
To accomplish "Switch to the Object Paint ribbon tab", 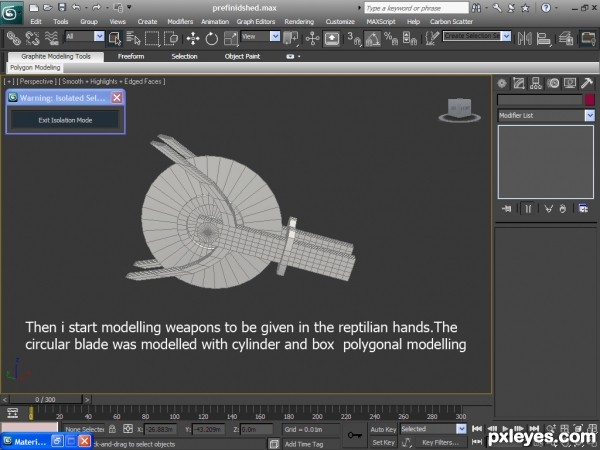I will pos(242,56).
